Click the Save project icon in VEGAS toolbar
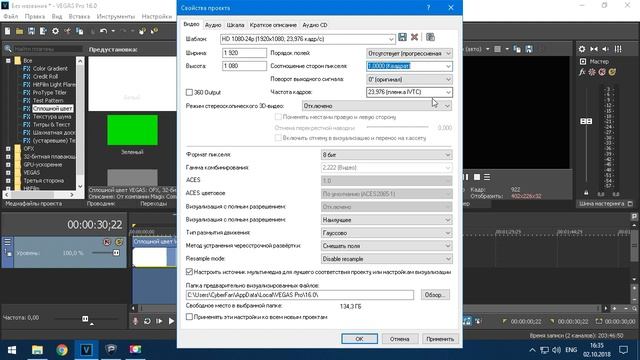This screenshot has height=360, width=640. point(31,31)
